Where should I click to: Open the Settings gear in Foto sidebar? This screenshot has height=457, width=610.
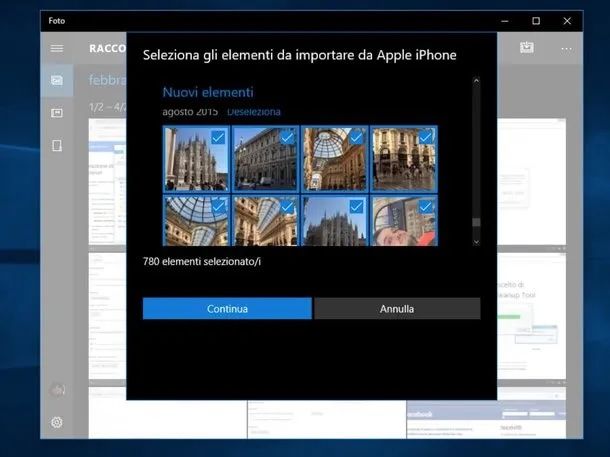point(57,422)
